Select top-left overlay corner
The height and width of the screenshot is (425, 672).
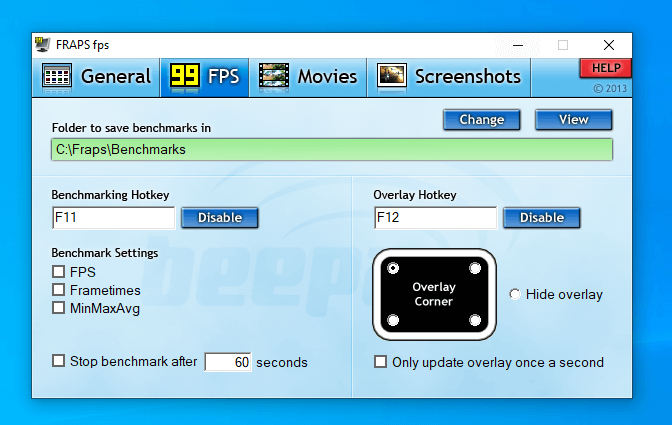coord(393,268)
